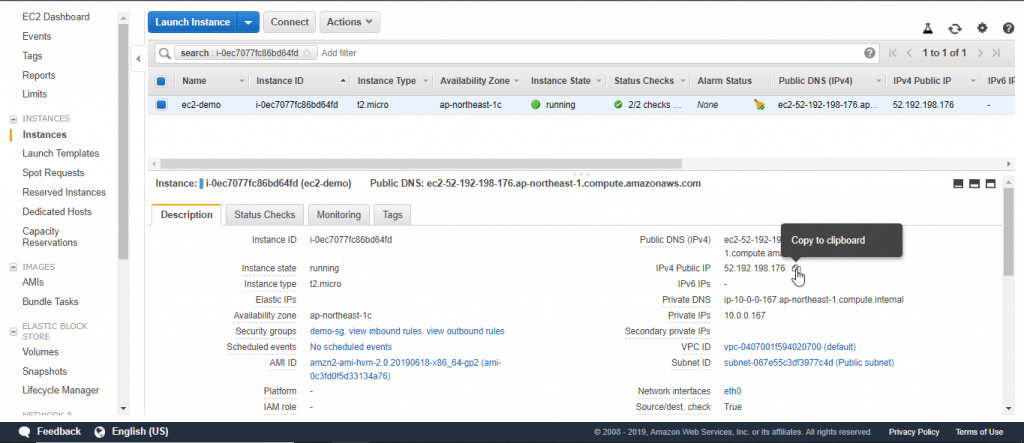Open the Instance State column dropdown
Viewport: 1024px width, 443px height.
point(600,81)
